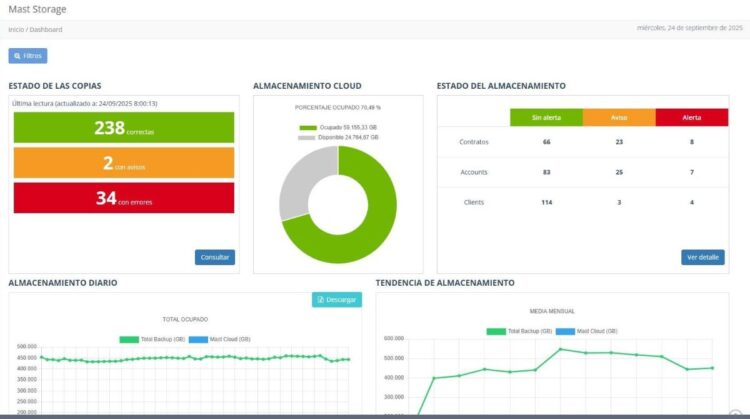The height and width of the screenshot is (419, 750).
Task: Toggle Total Backup legend in daily chart
Action: click(129, 339)
